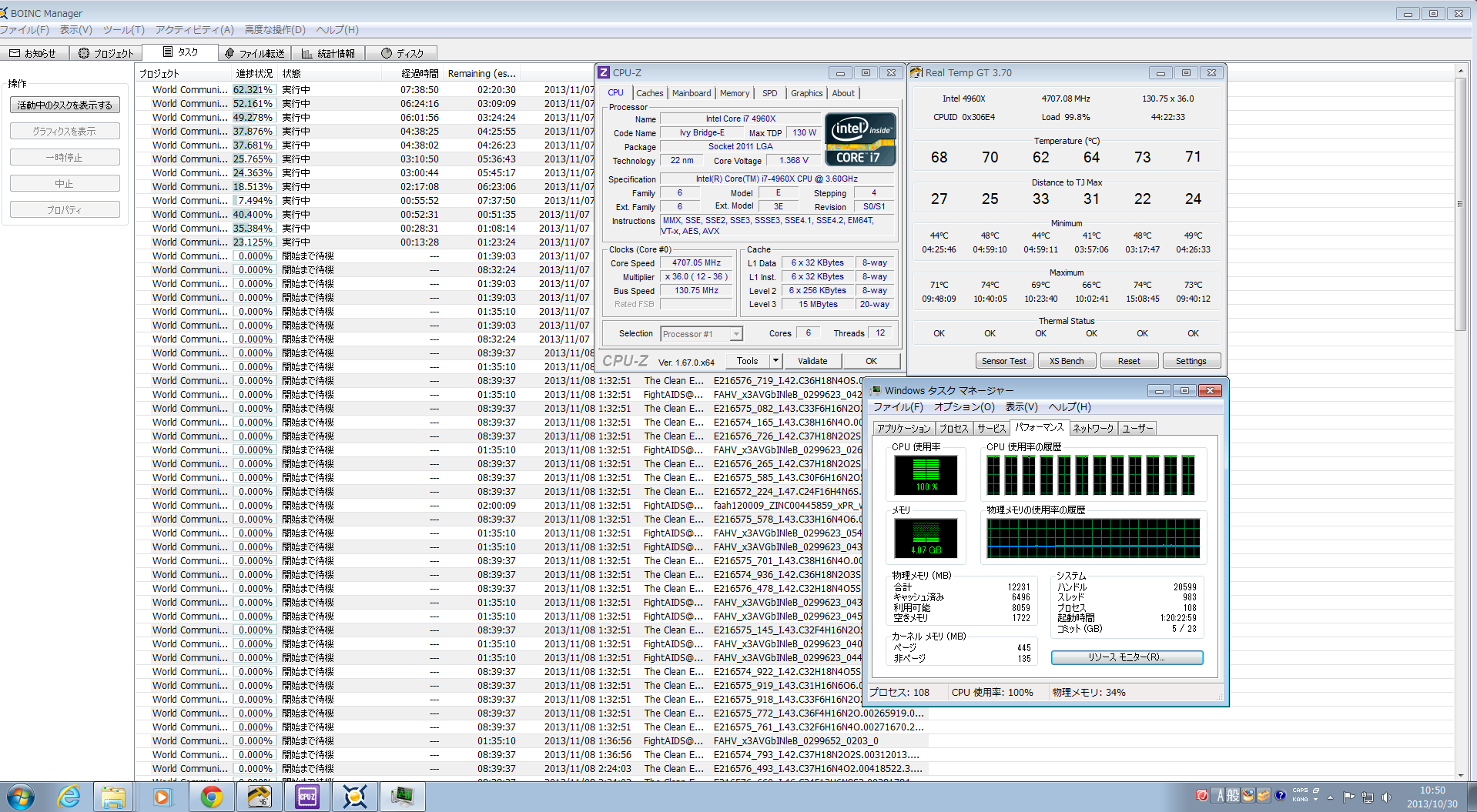Click the BOINC task list vertical scrollbar

(1460, 204)
